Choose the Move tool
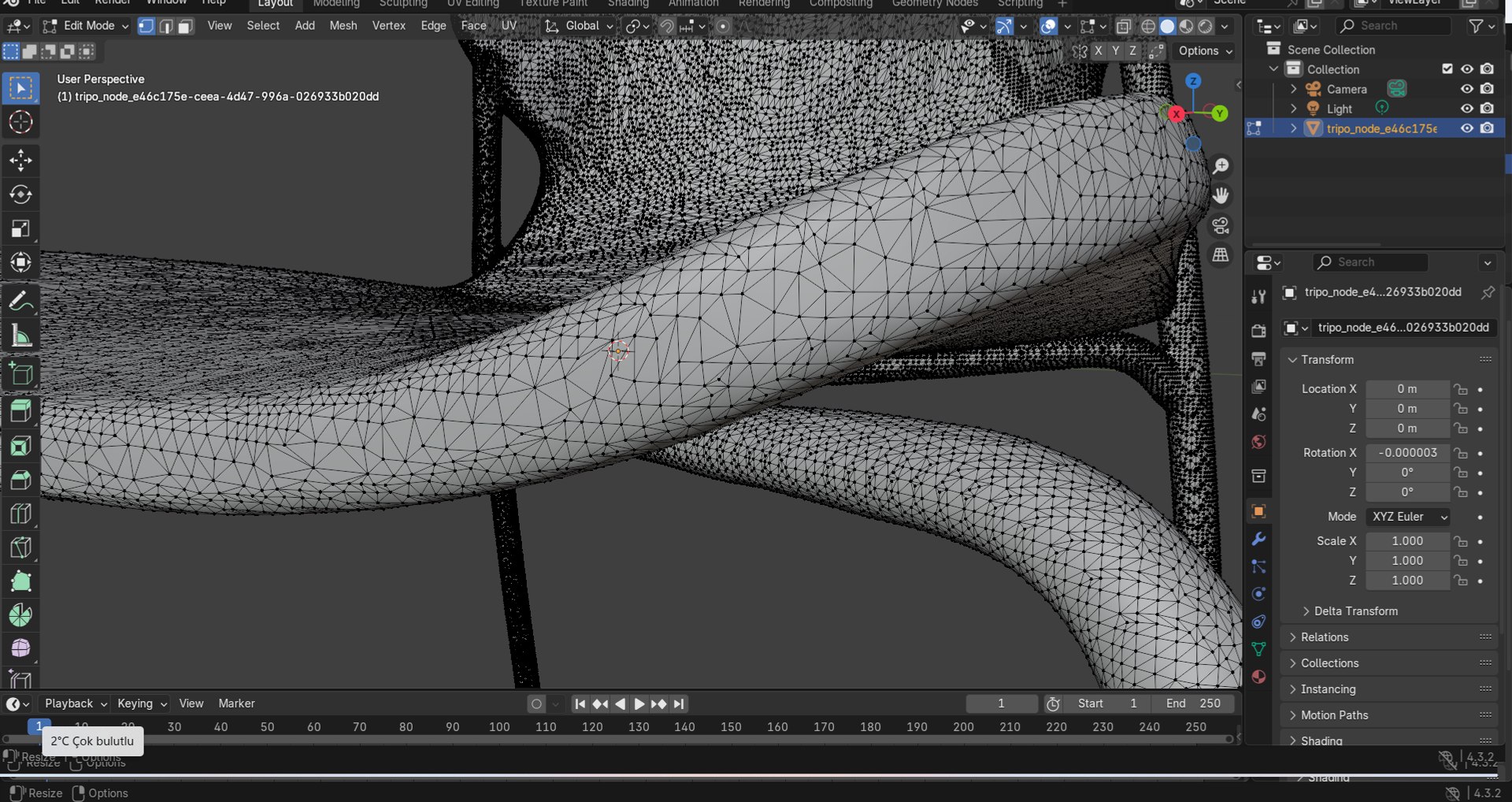Screen dimensions: 1512x802 (20, 161)
